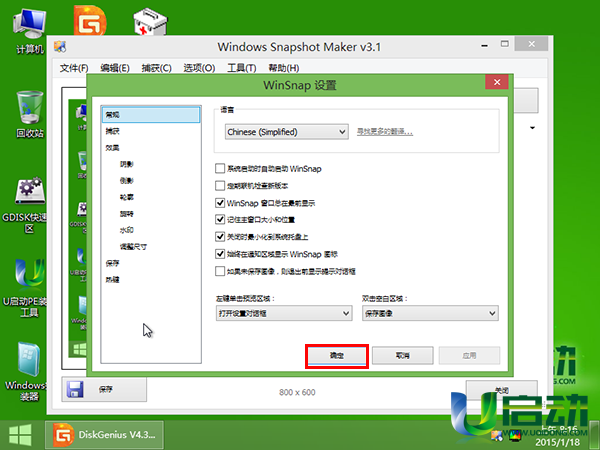Open the 文件(F) menu
The image size is (600, 450).
[74, 68]
